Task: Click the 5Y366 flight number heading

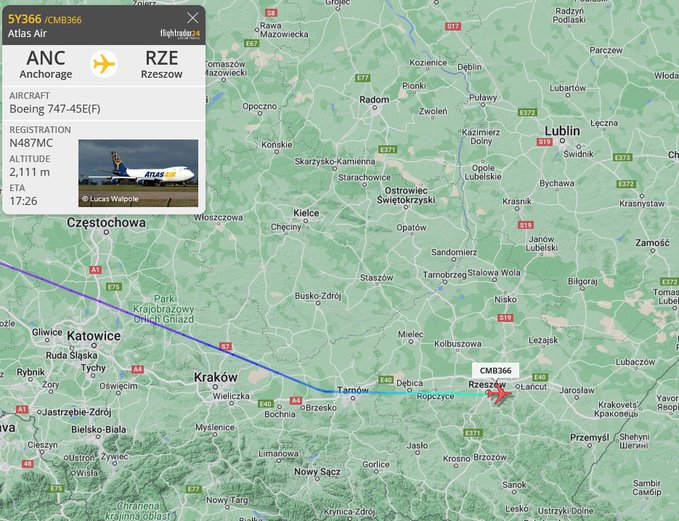Action: point(25,19)
